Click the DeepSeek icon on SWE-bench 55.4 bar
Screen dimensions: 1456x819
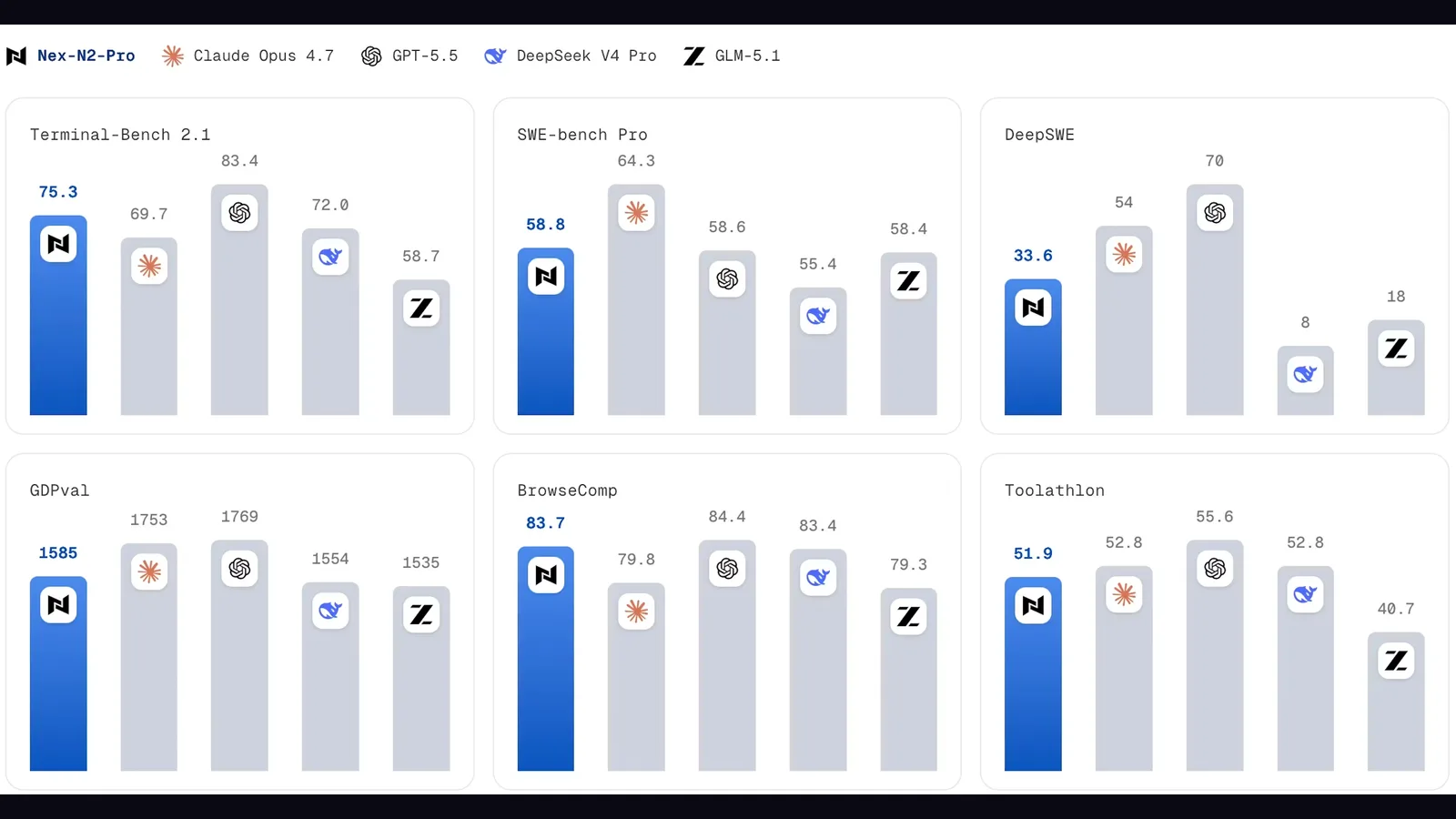click(x=818, y=316)
